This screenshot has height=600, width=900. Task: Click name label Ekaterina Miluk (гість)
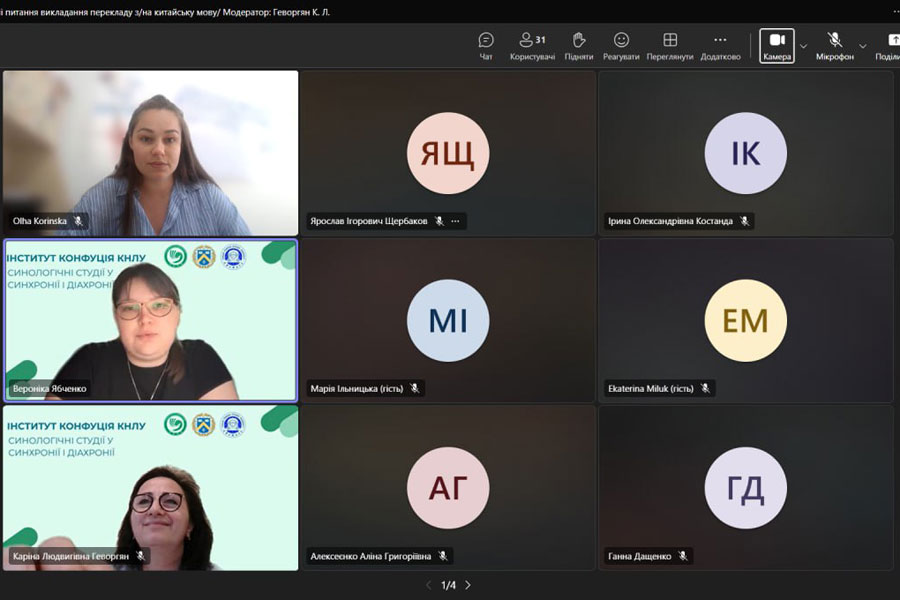click(650, 388)
